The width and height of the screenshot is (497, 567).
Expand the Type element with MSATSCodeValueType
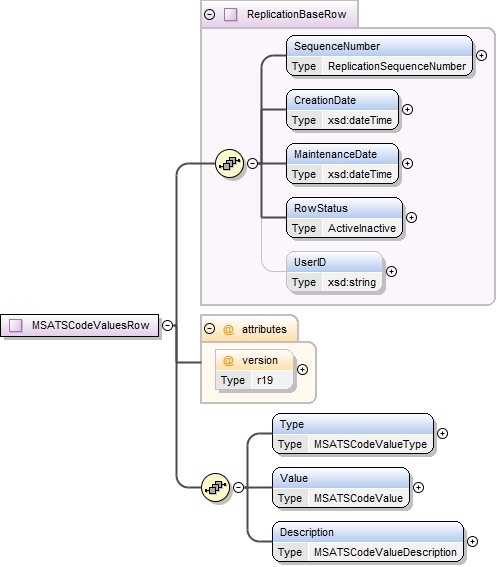click(443, 434)
